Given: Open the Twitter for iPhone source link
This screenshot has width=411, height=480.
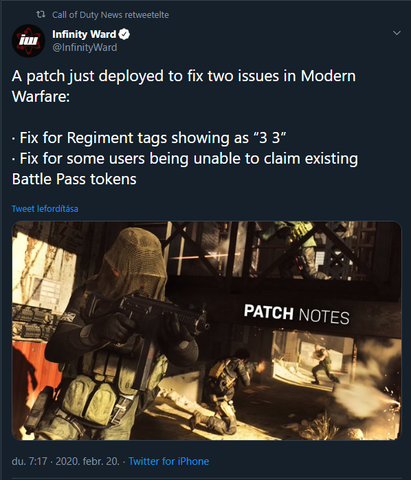Looking at the screenshot, I should [169, 461].
